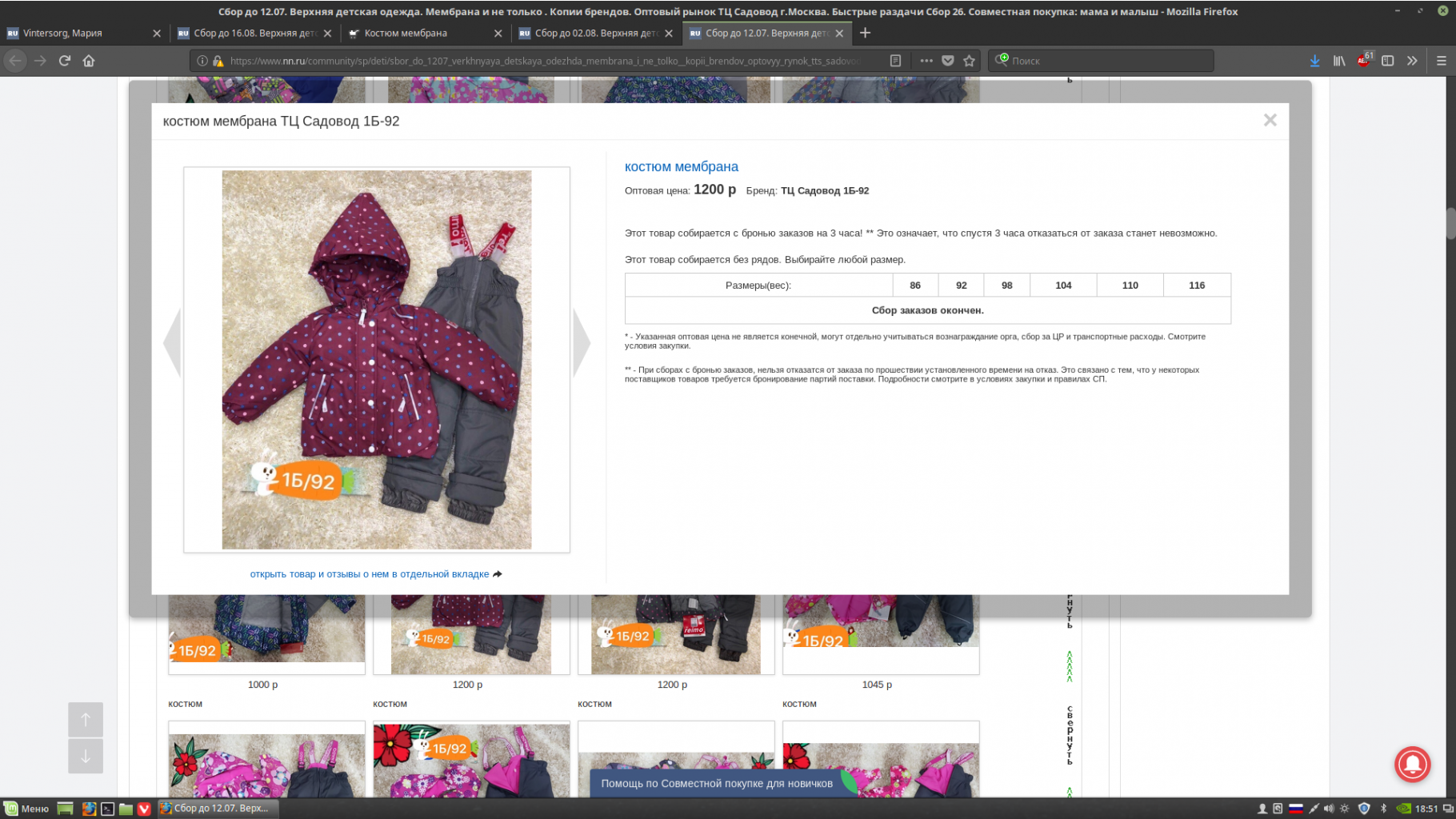The image size is (1456, 819).
Task: Open the Linux Mint 'Меню' start menu
Action: [x=26, y=809]
